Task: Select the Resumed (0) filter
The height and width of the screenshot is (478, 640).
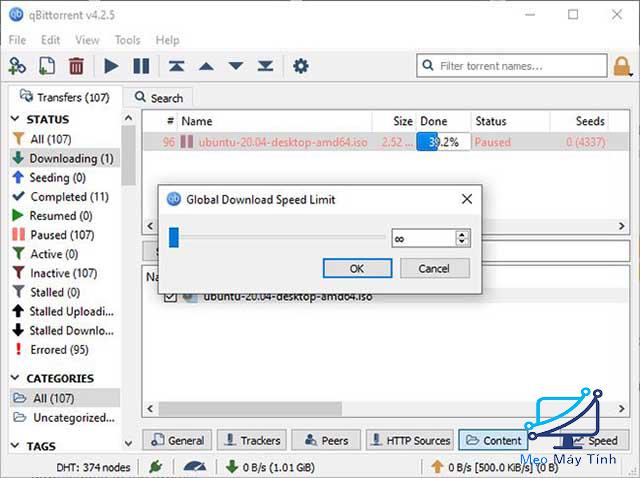Action: (64, 216)
